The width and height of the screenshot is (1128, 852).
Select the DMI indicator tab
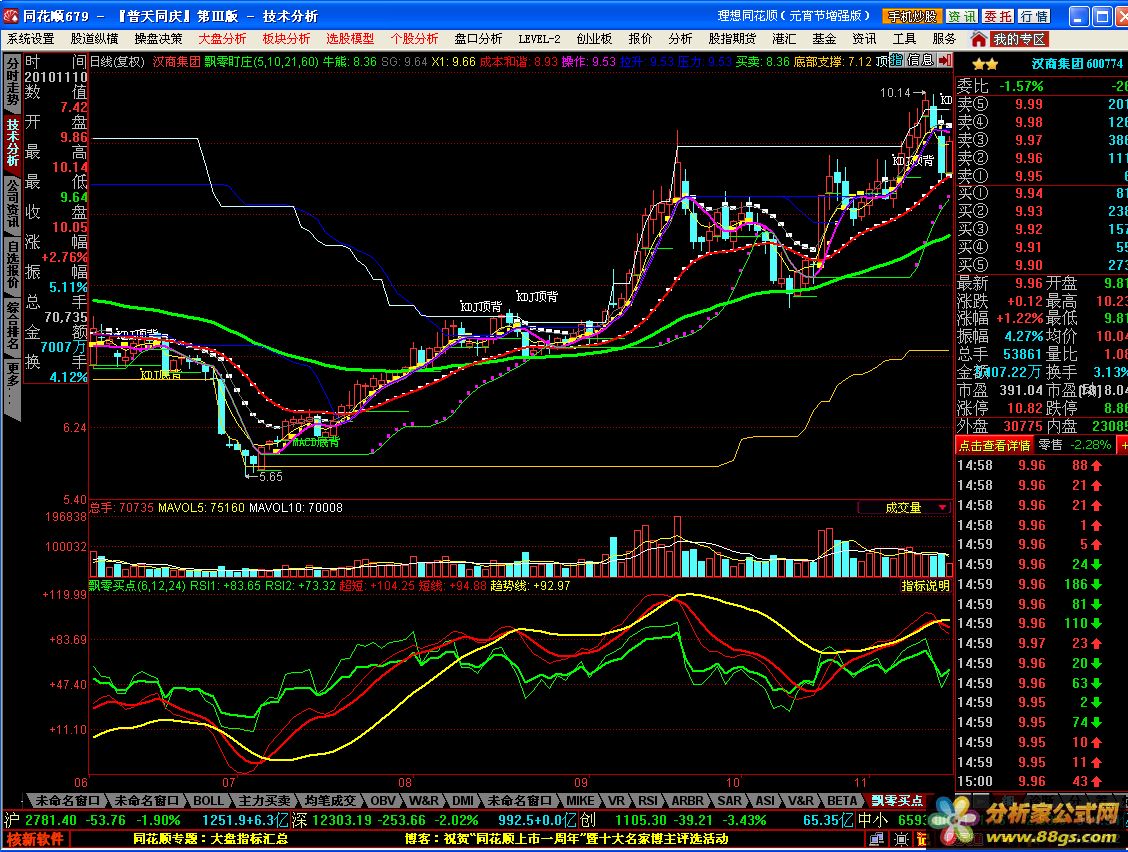(x=463, y=800)
